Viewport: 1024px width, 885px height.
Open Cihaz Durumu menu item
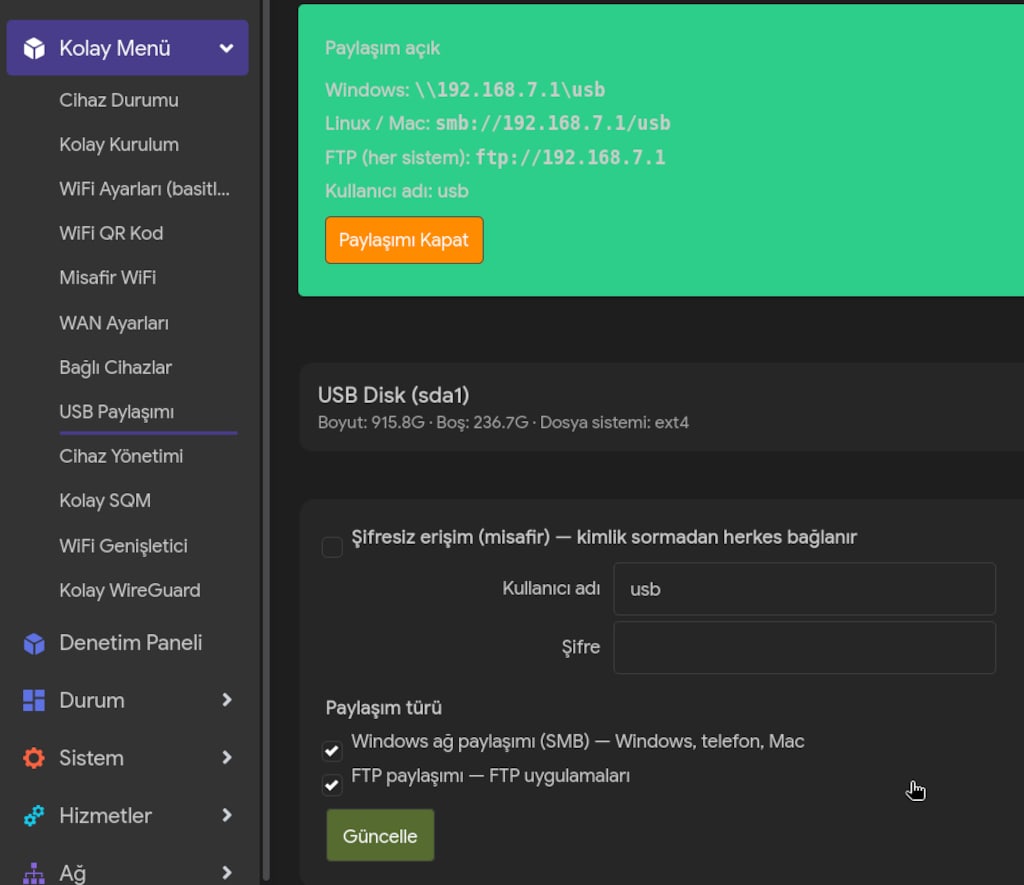(x=119, y=100)
